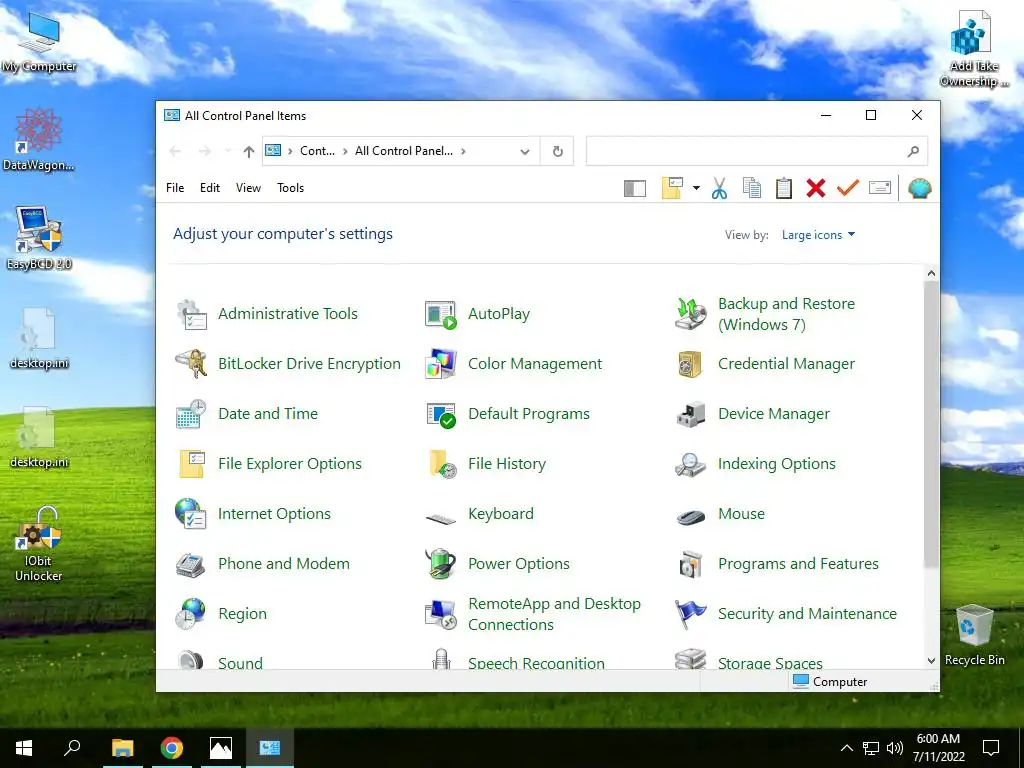Screen dimensions: 1024x768
Task: Open the notification center icon
Action: (991, 748)
